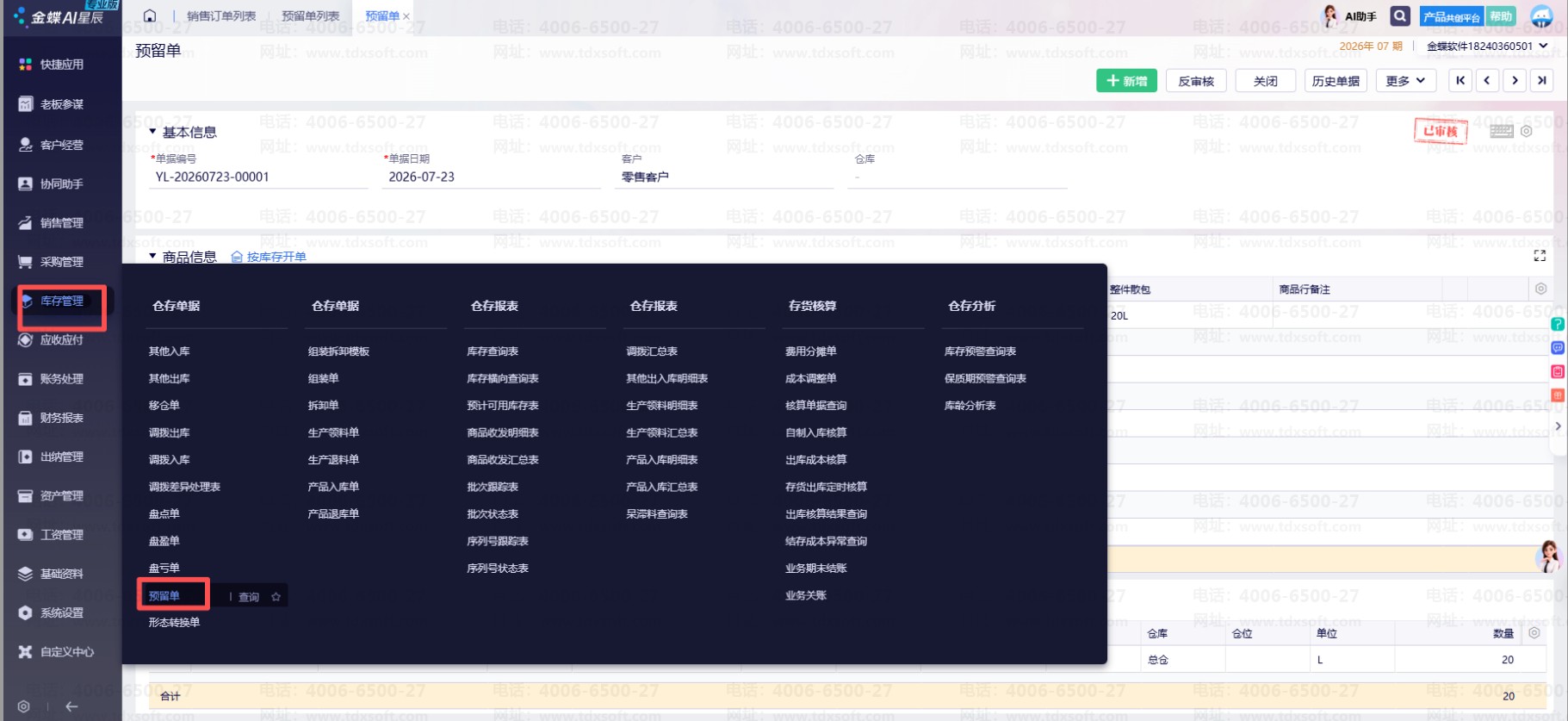
Task: Open the search magnifier icon
Action: pyautogui.click(x=1401, y=16)
